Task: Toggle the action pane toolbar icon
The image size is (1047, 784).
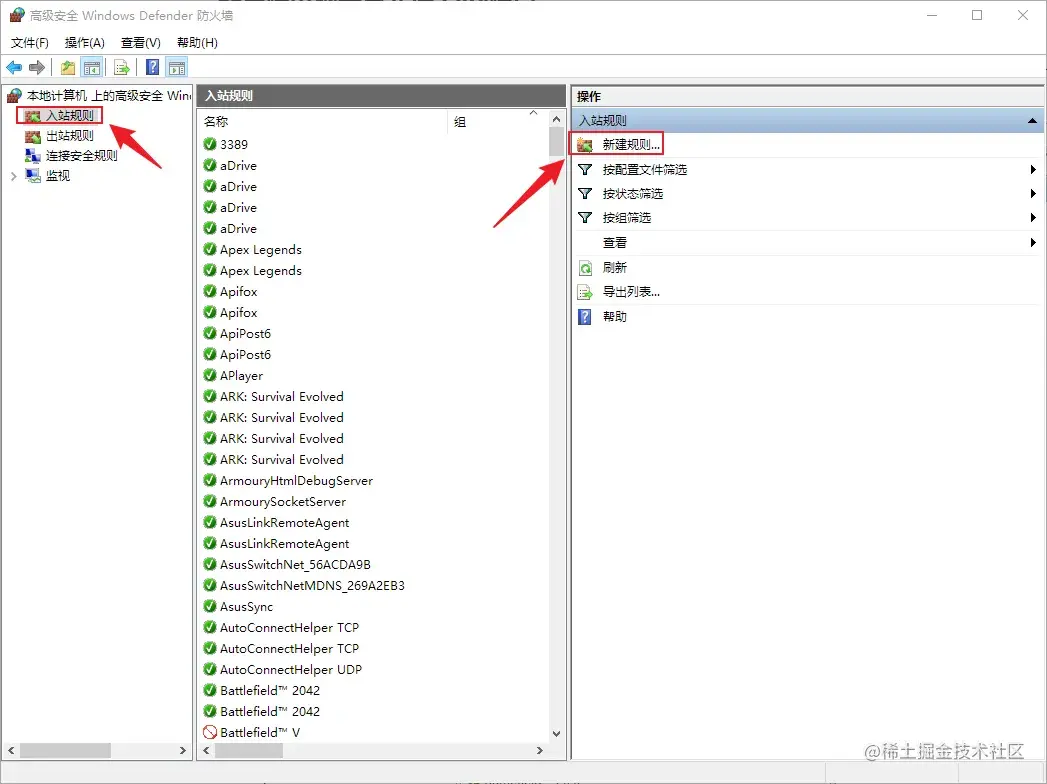Action: point(176,67)
